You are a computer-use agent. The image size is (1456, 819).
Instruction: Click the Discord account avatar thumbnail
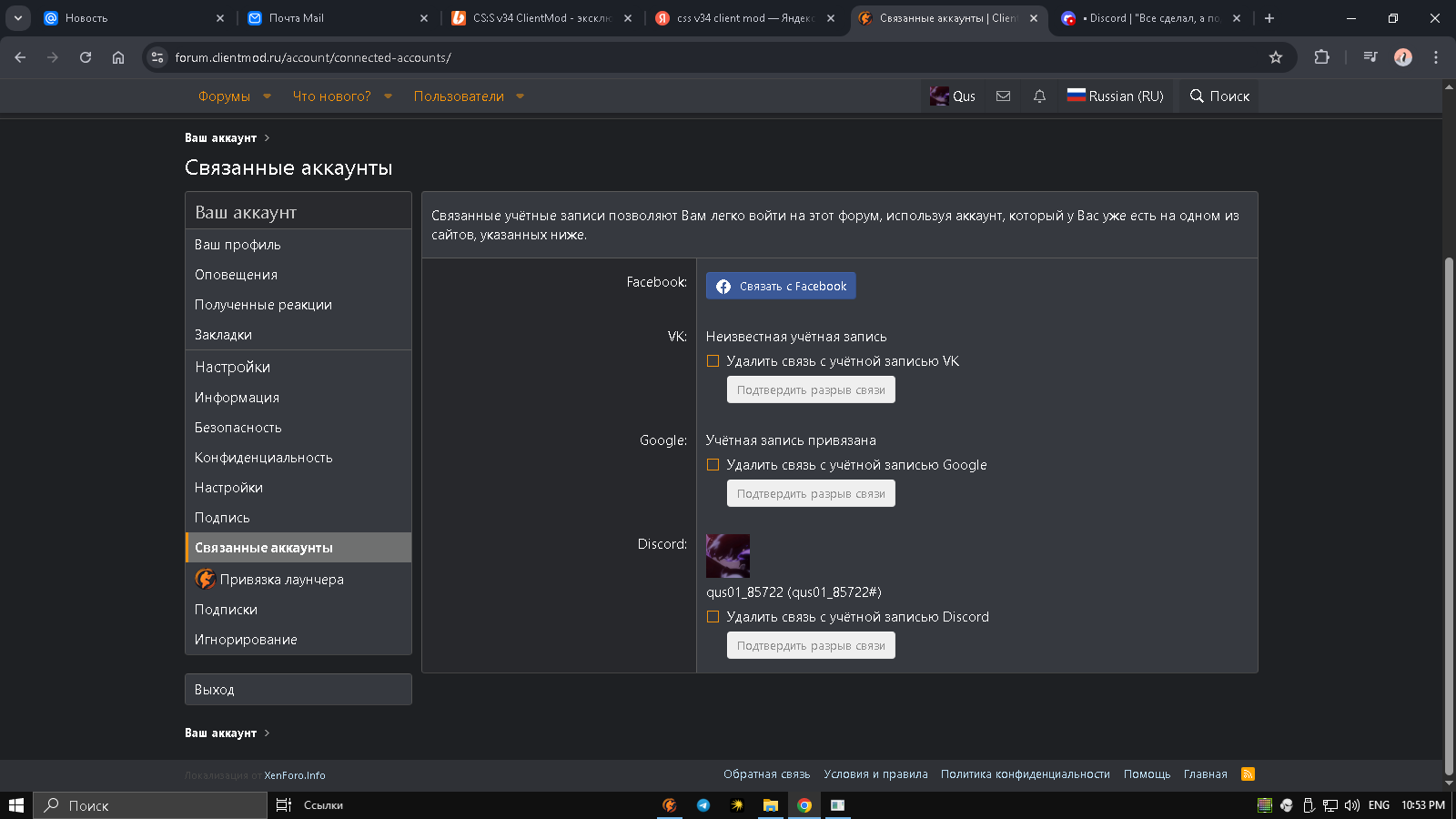point(728,556)
